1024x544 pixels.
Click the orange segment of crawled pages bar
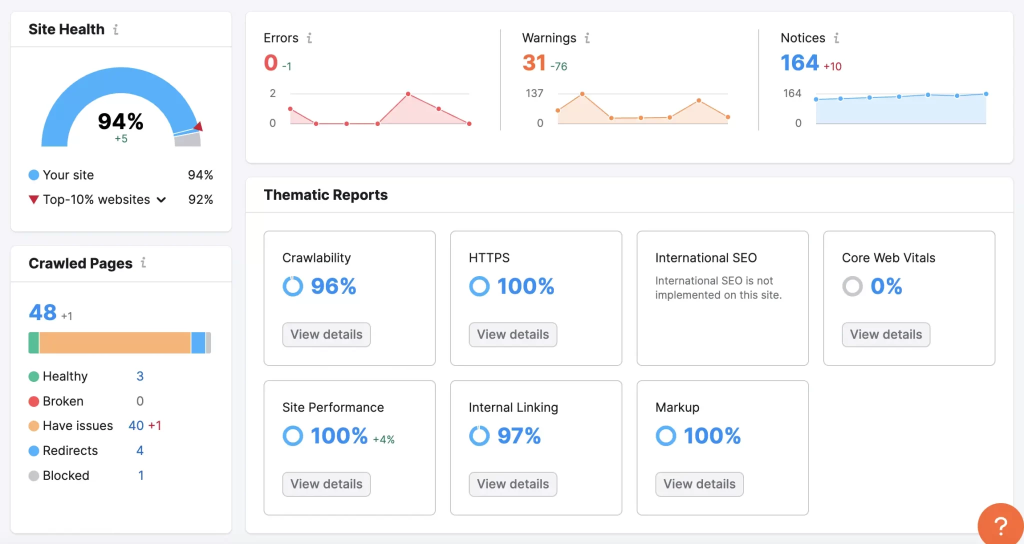tap(115, 343)
